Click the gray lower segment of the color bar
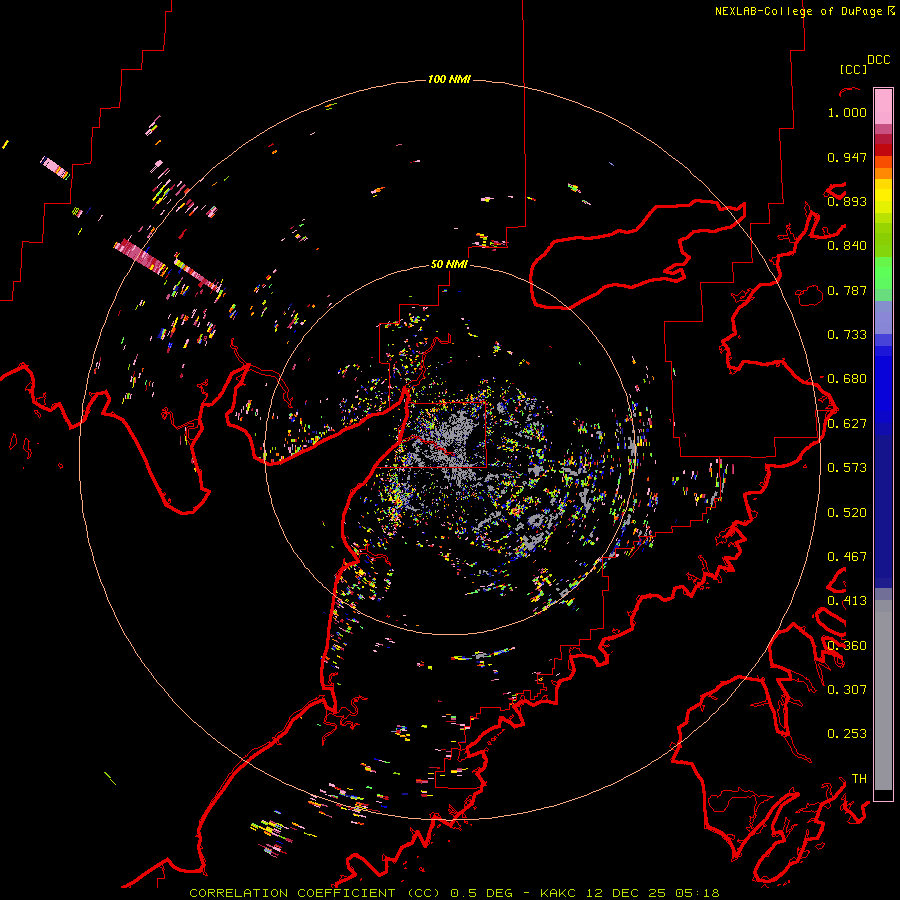900x900 pixels. 883,695
